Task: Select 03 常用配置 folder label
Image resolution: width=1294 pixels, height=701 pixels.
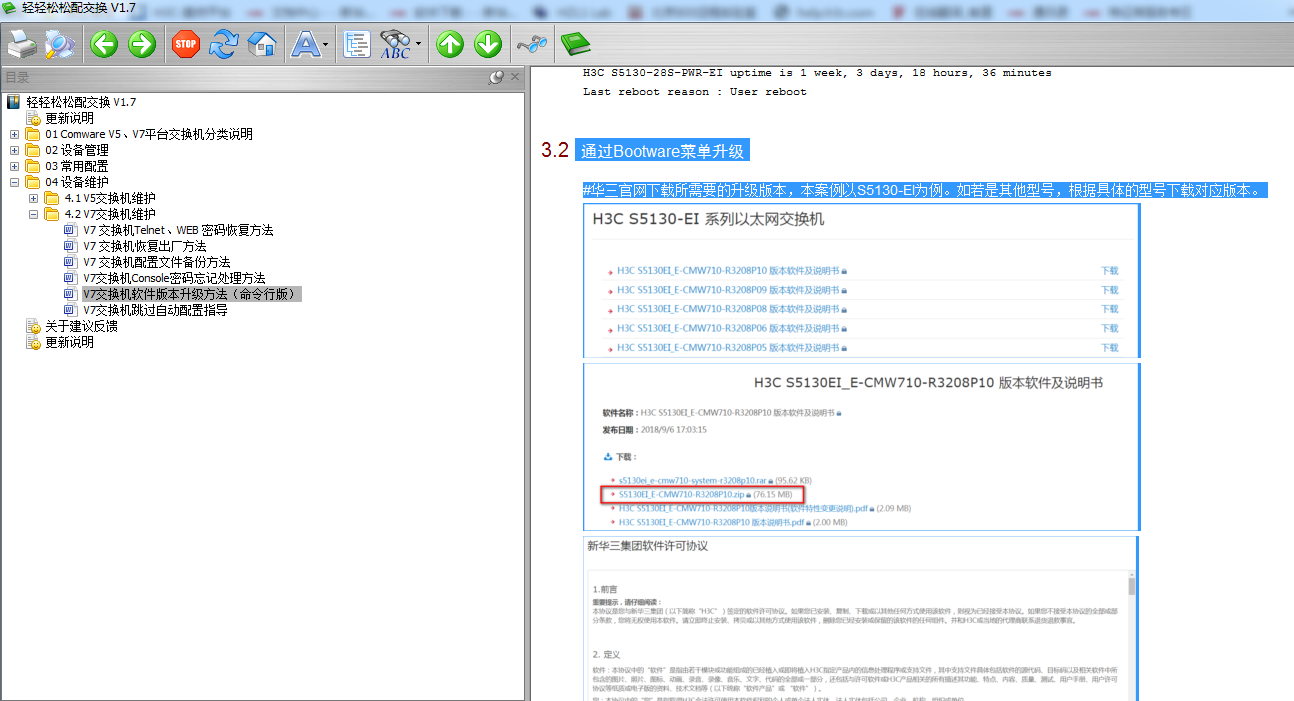Action: [77, 166]
